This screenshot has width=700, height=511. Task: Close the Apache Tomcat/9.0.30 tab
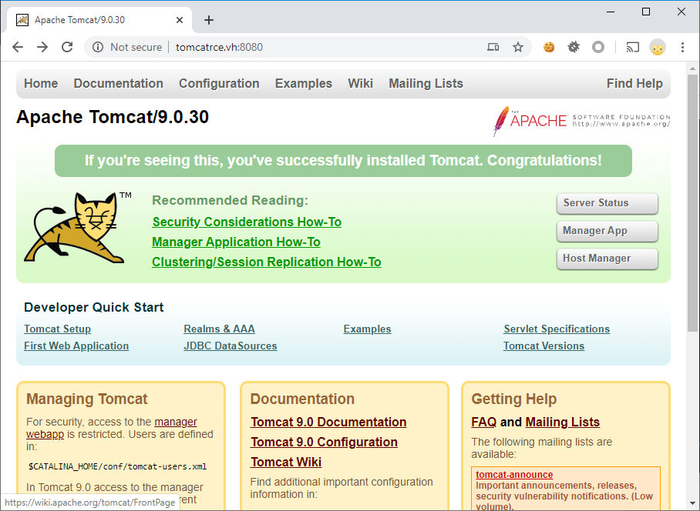pyautogui.click(x=179, y=20)
